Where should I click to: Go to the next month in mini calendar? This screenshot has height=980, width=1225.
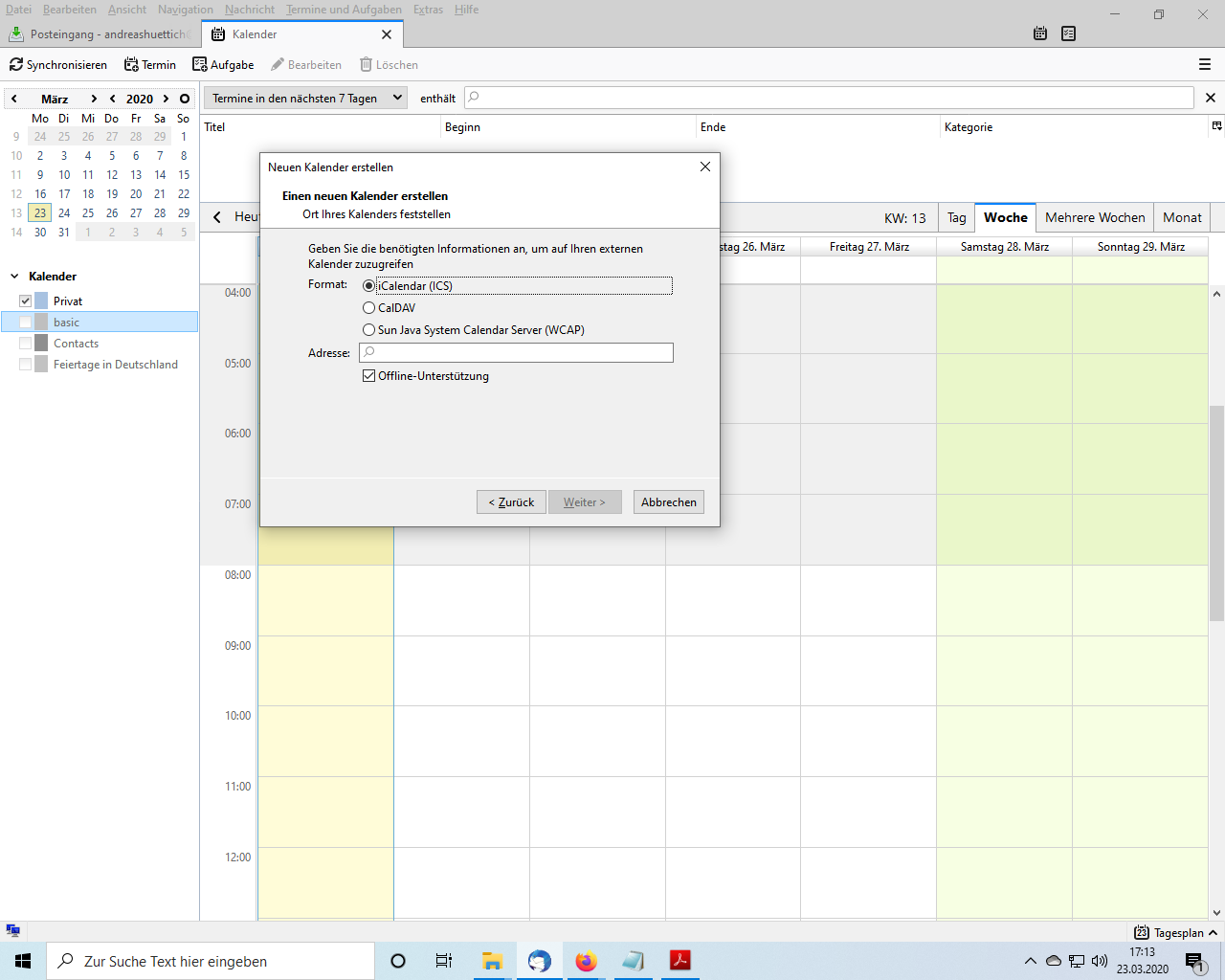click(93, 99)
